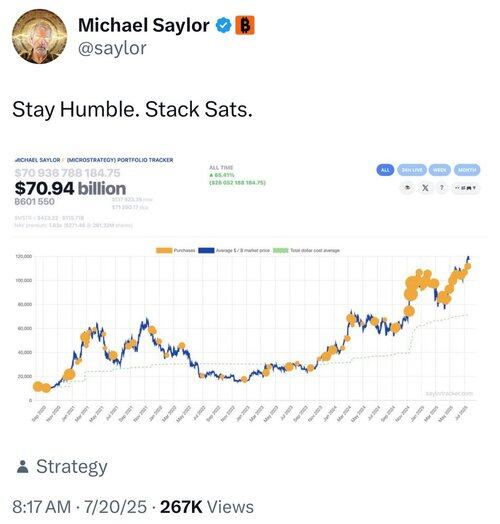The height and width of the screenshot is (524, 500).
Task: Click Michael Saylor's profile avatar
Action: [39, 36]
